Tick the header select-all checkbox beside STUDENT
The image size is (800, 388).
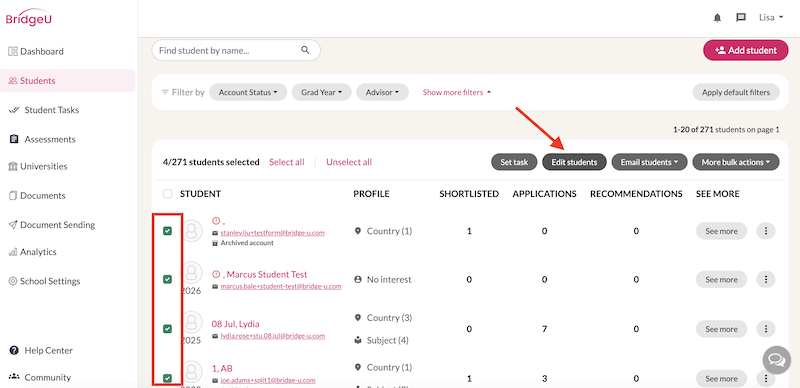pos(167,194)
